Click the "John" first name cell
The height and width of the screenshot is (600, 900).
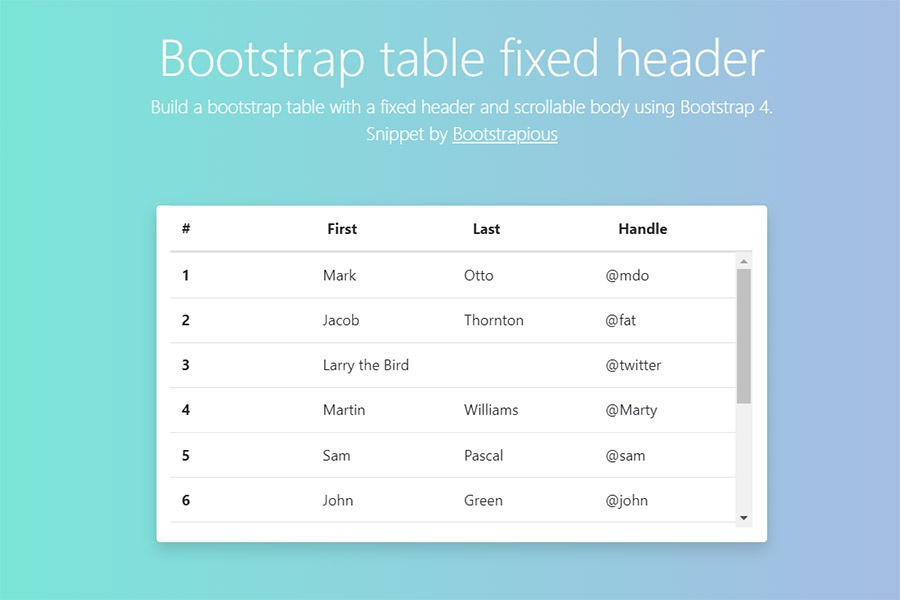[338, 500]
